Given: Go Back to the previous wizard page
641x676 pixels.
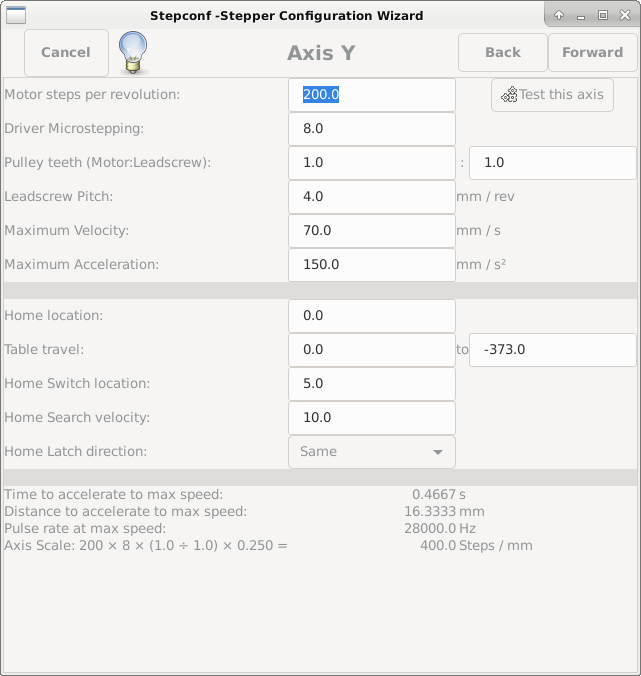Looking at the screenshot, I should [503, 53].
